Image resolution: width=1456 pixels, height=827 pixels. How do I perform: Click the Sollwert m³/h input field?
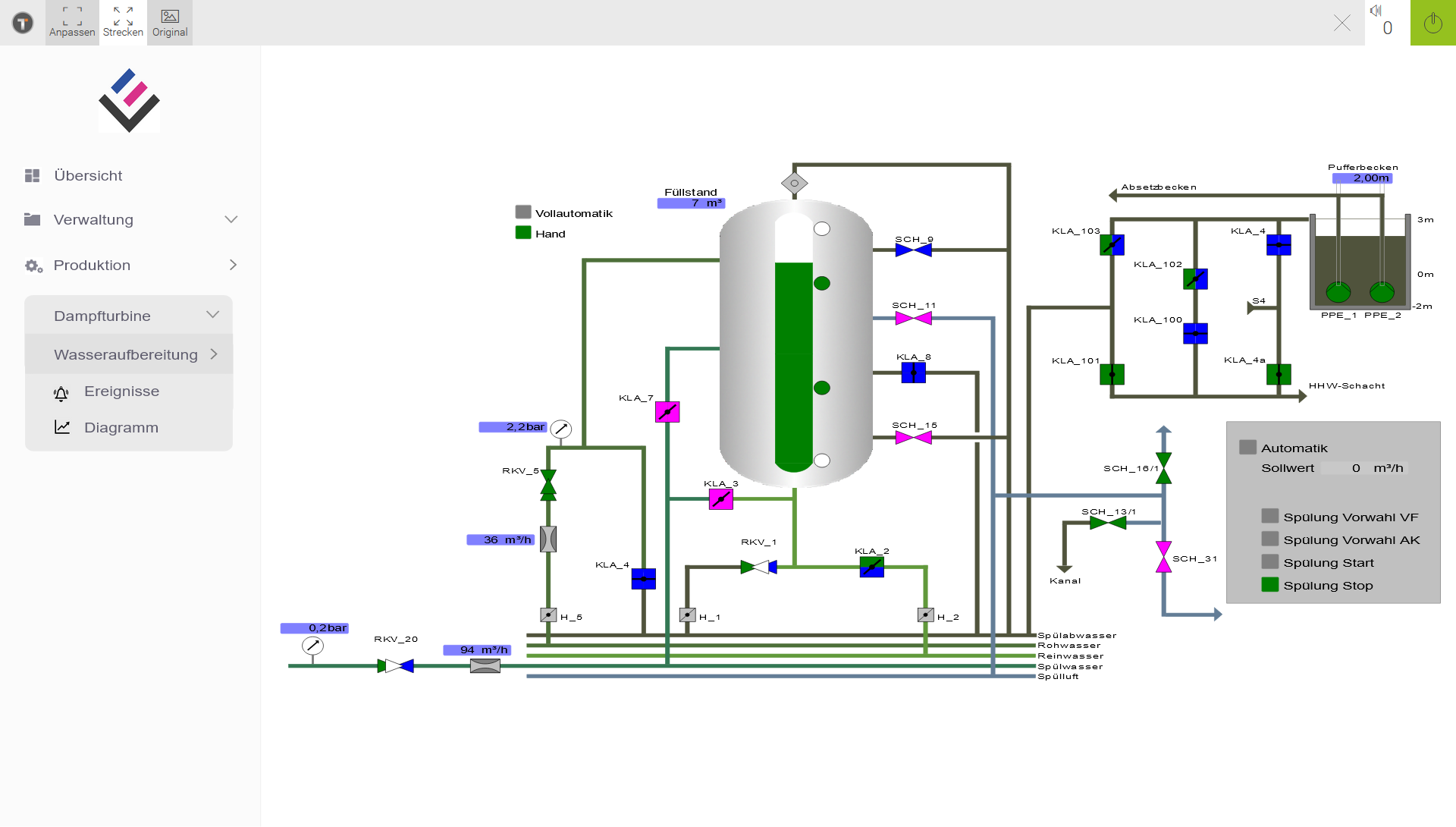(1363, 468)
